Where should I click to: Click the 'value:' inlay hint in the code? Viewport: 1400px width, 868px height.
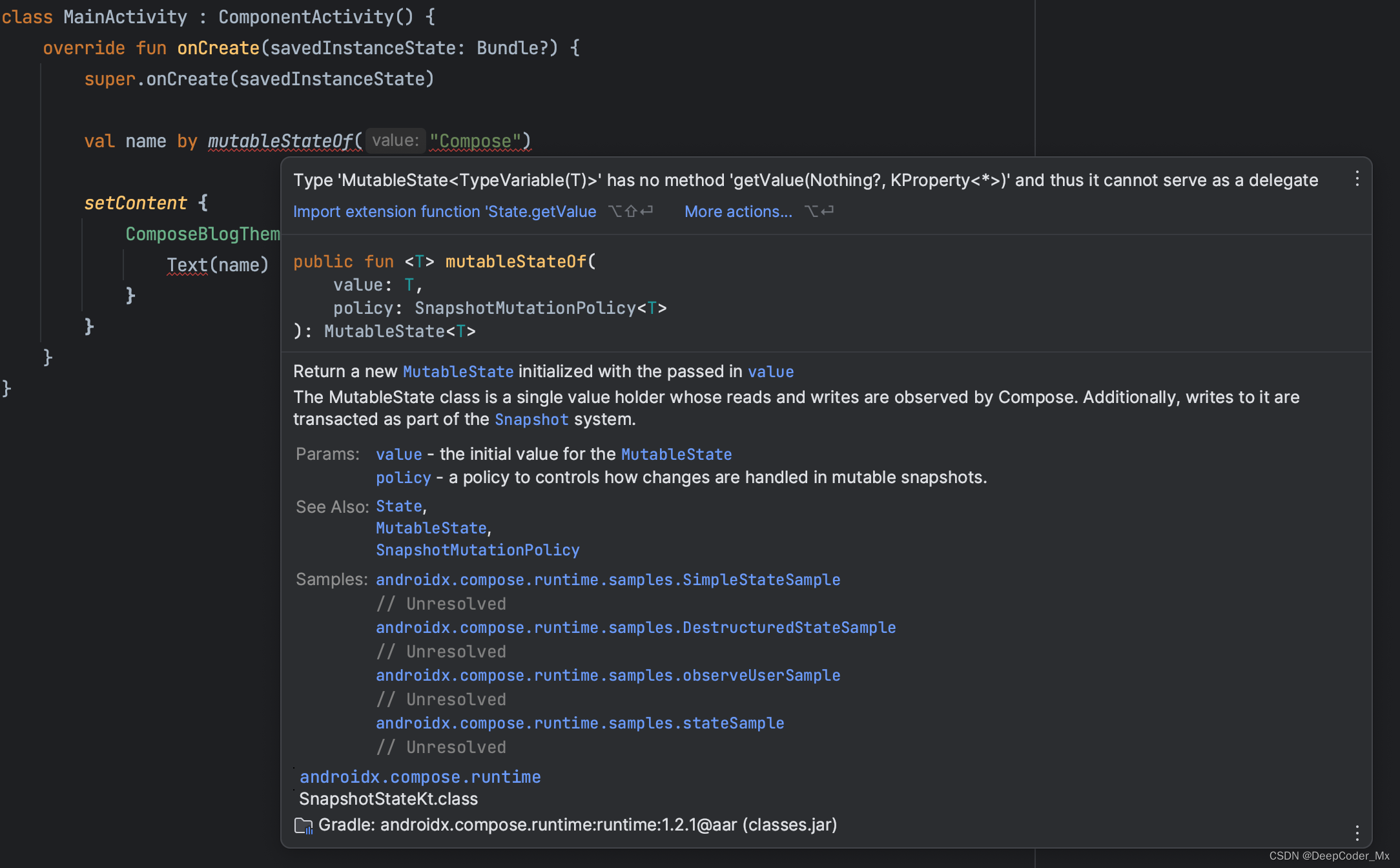point(395,141)
